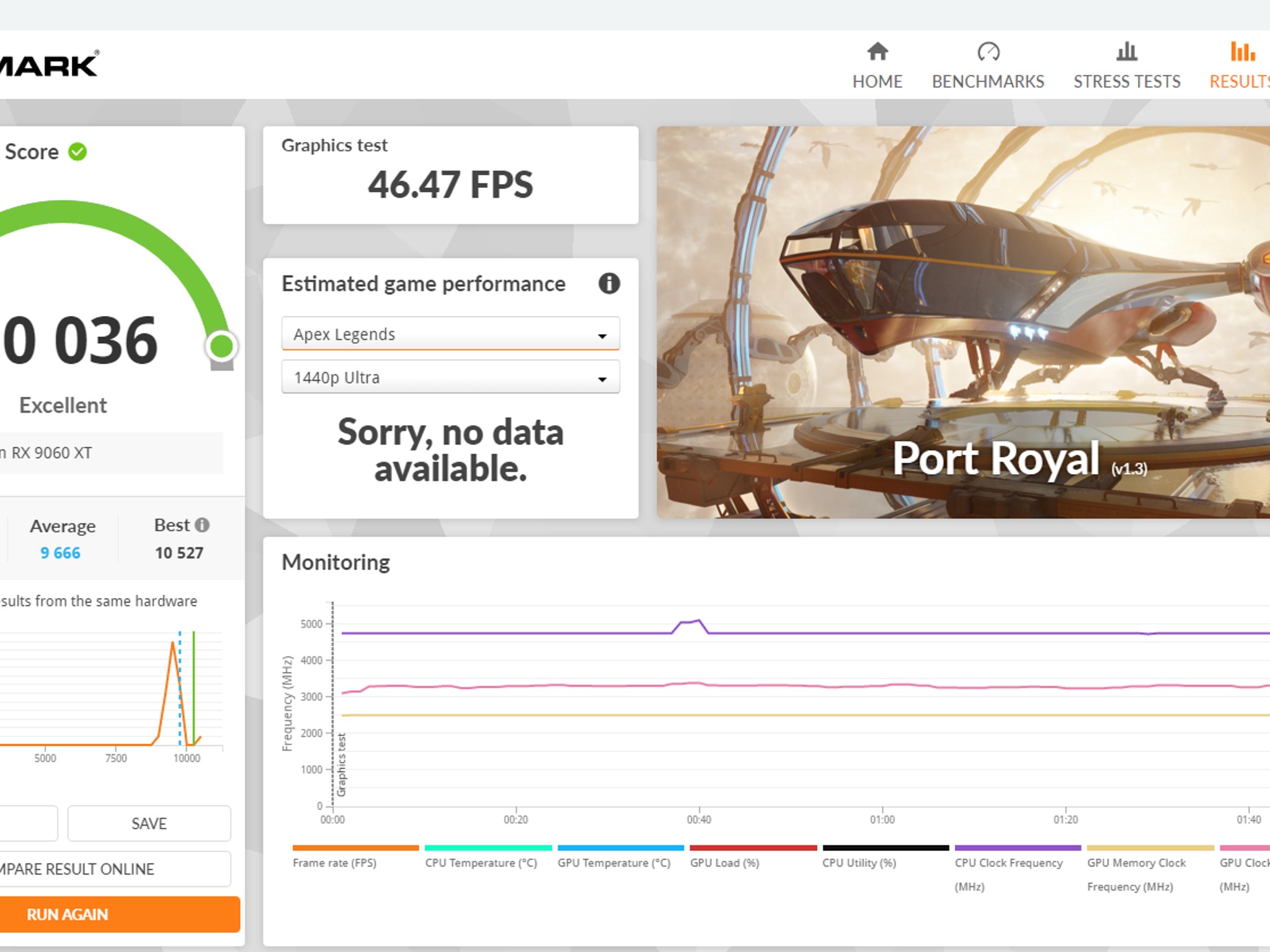Toggle the CPU Clock Frequency legend swatch
The image size is (1270, 952).
[x=1018, y=848]
